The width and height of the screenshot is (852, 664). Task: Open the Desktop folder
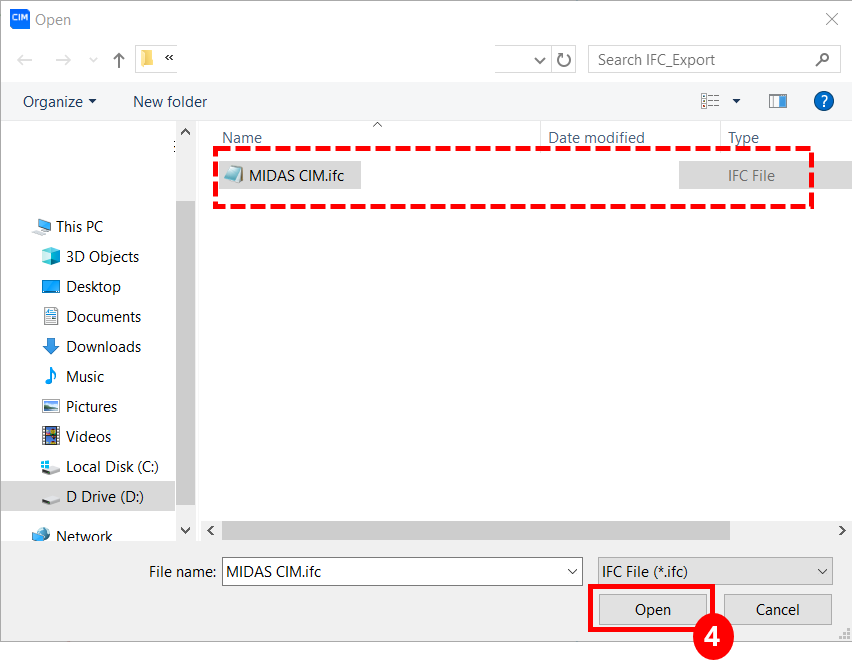93,286
